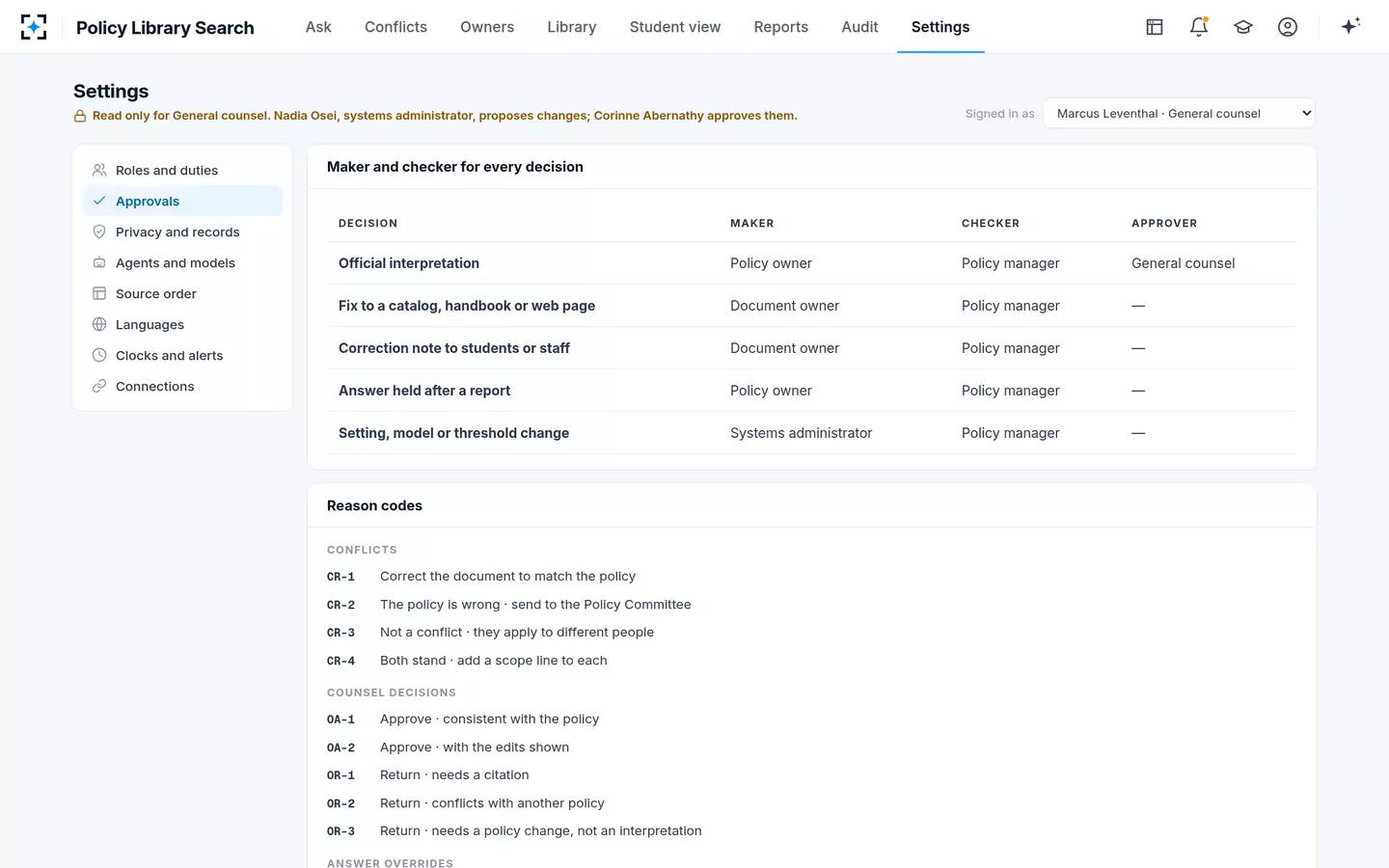Select the Settings tab

click(940, 27)
